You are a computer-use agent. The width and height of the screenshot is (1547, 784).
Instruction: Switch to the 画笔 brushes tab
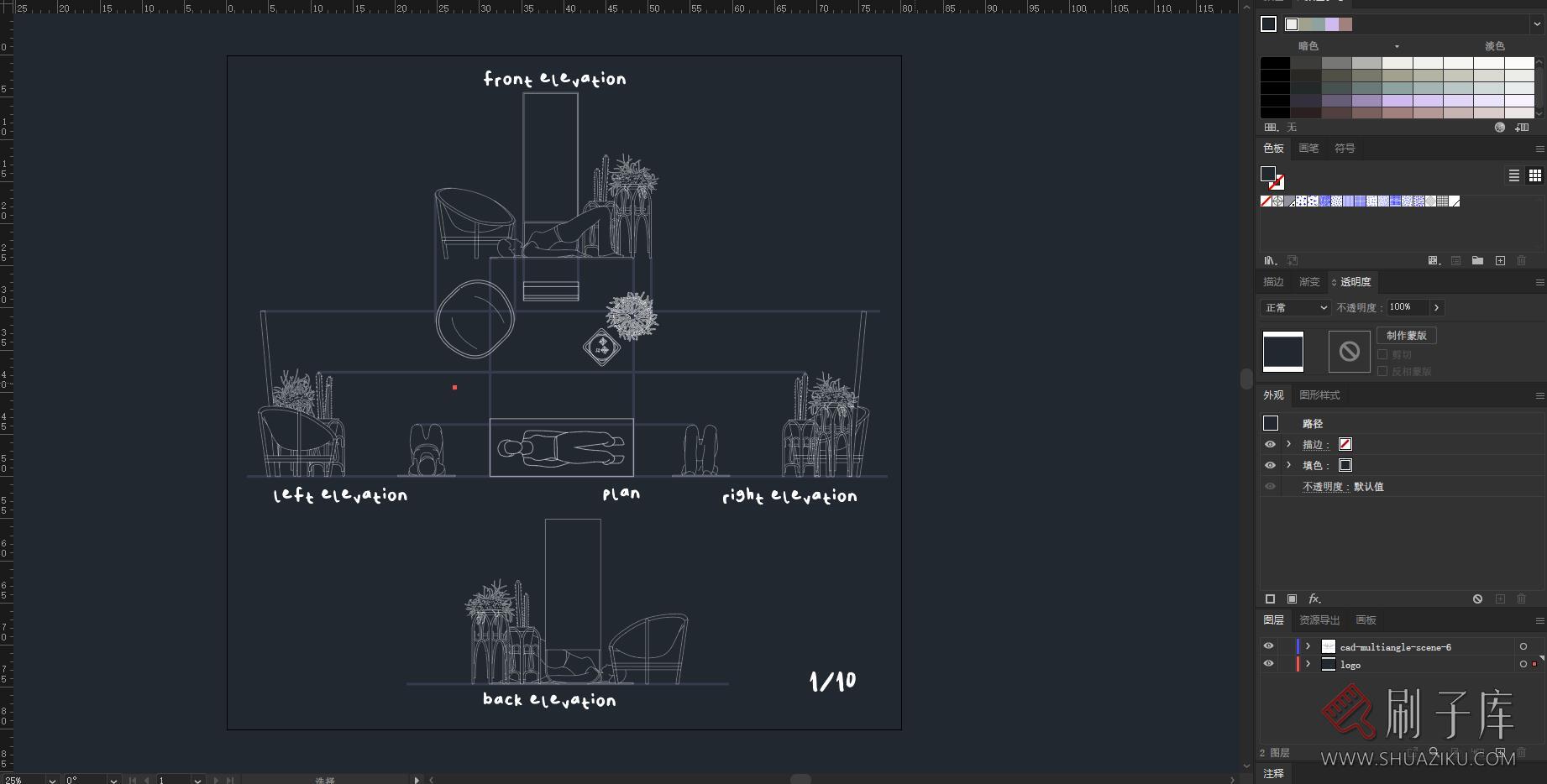(1308, 148)
